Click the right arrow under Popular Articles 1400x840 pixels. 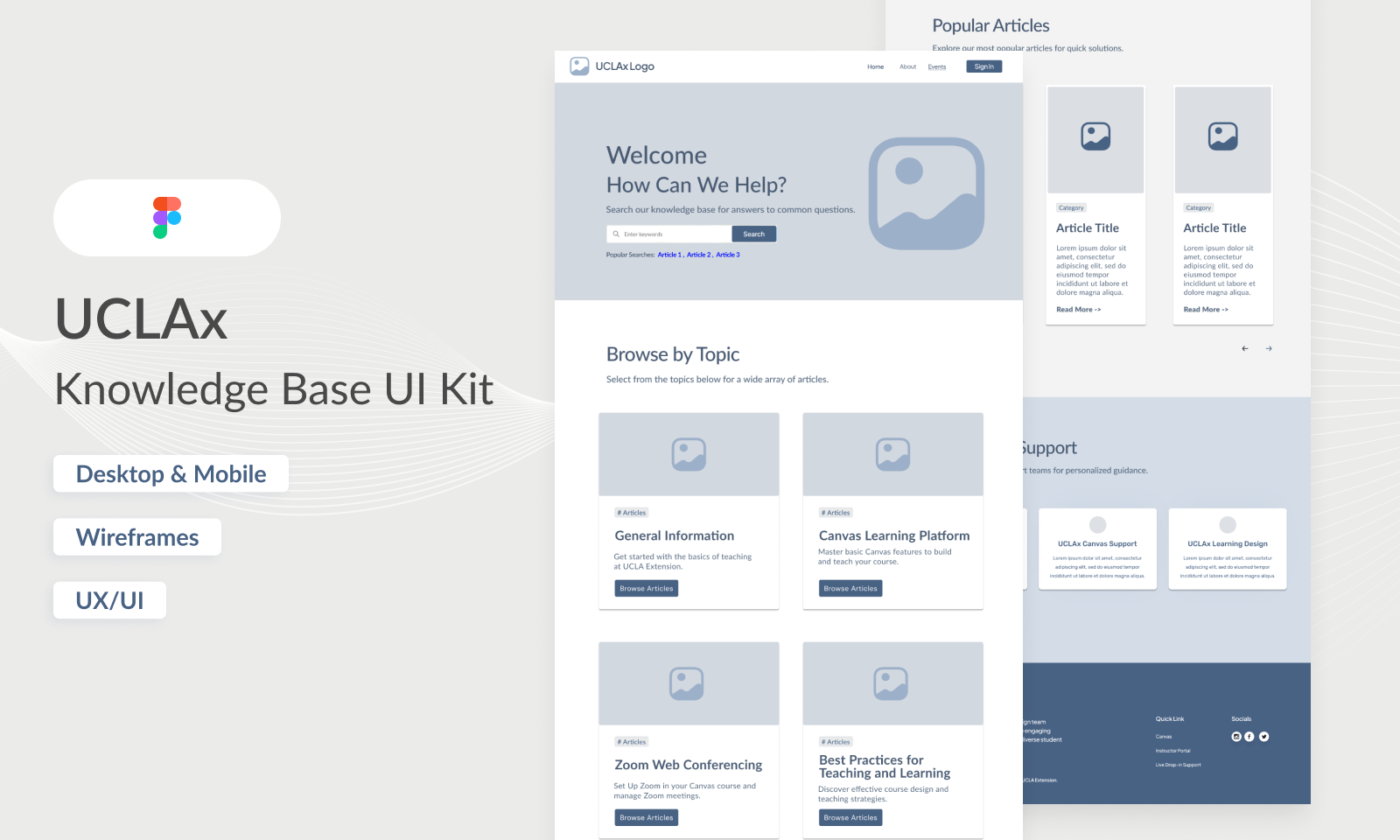pyautogui.click(x=1269, y=347)
